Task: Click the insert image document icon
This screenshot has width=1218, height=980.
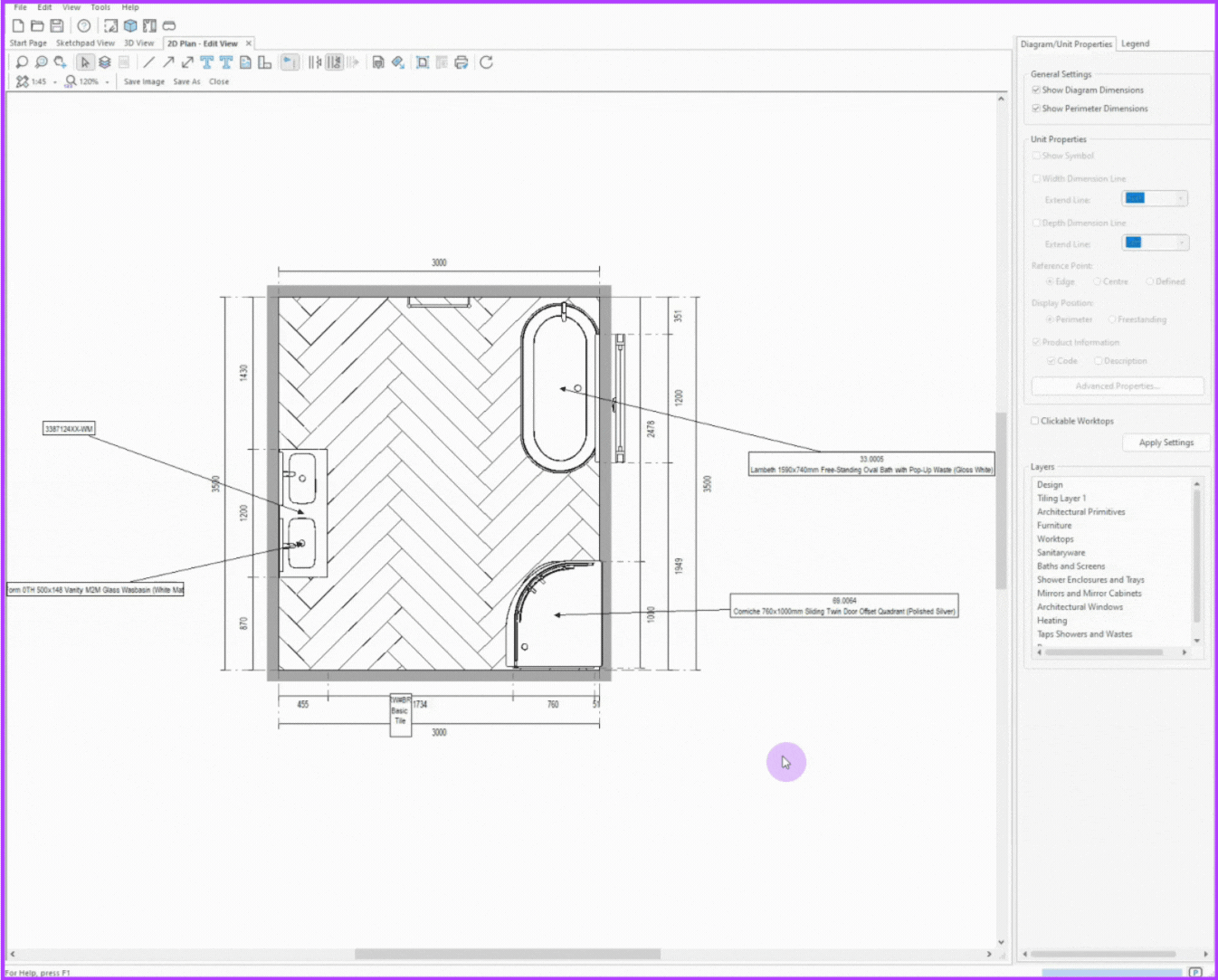Action: tap(245, 62)
